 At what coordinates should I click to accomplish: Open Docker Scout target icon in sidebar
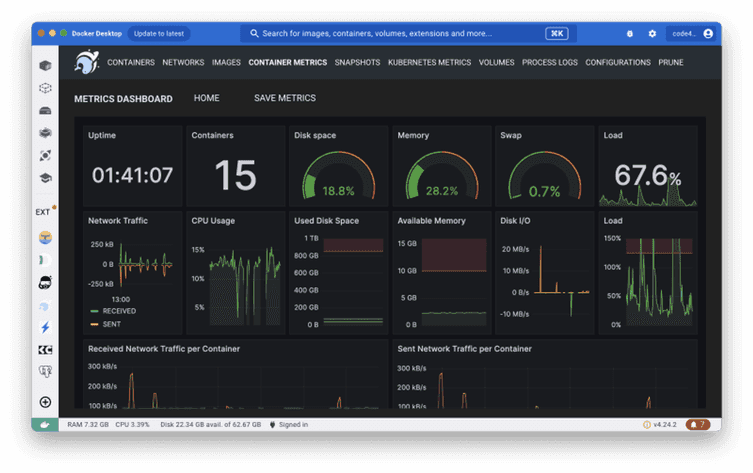(x=45, y=155)
